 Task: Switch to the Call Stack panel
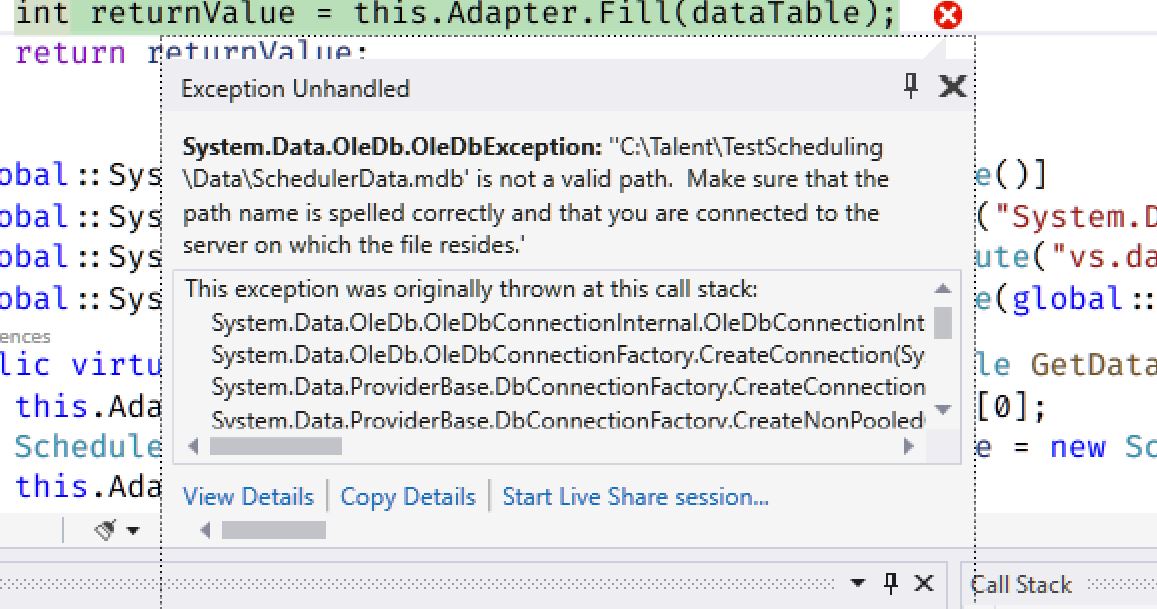(1021, 585)
